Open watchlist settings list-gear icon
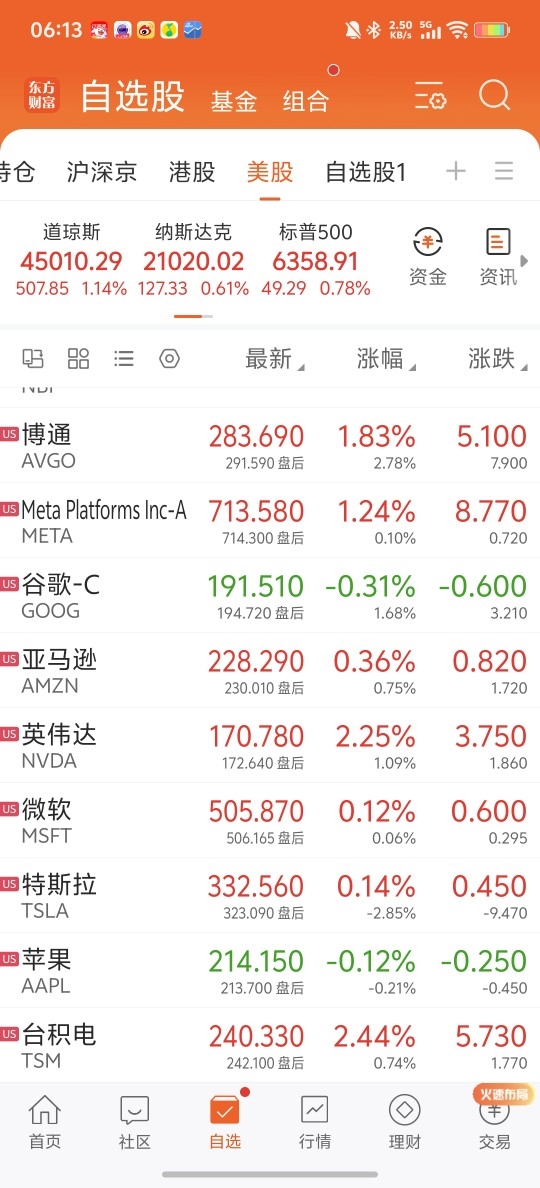This screenshot has height=1188, width=540. (x=431, y=98)
